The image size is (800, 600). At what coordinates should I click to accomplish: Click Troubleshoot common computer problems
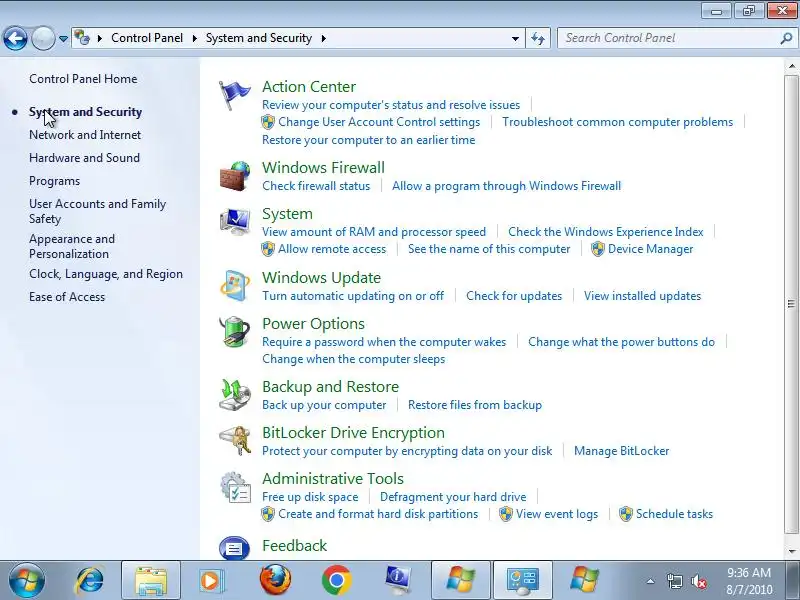tap(617, 122)
